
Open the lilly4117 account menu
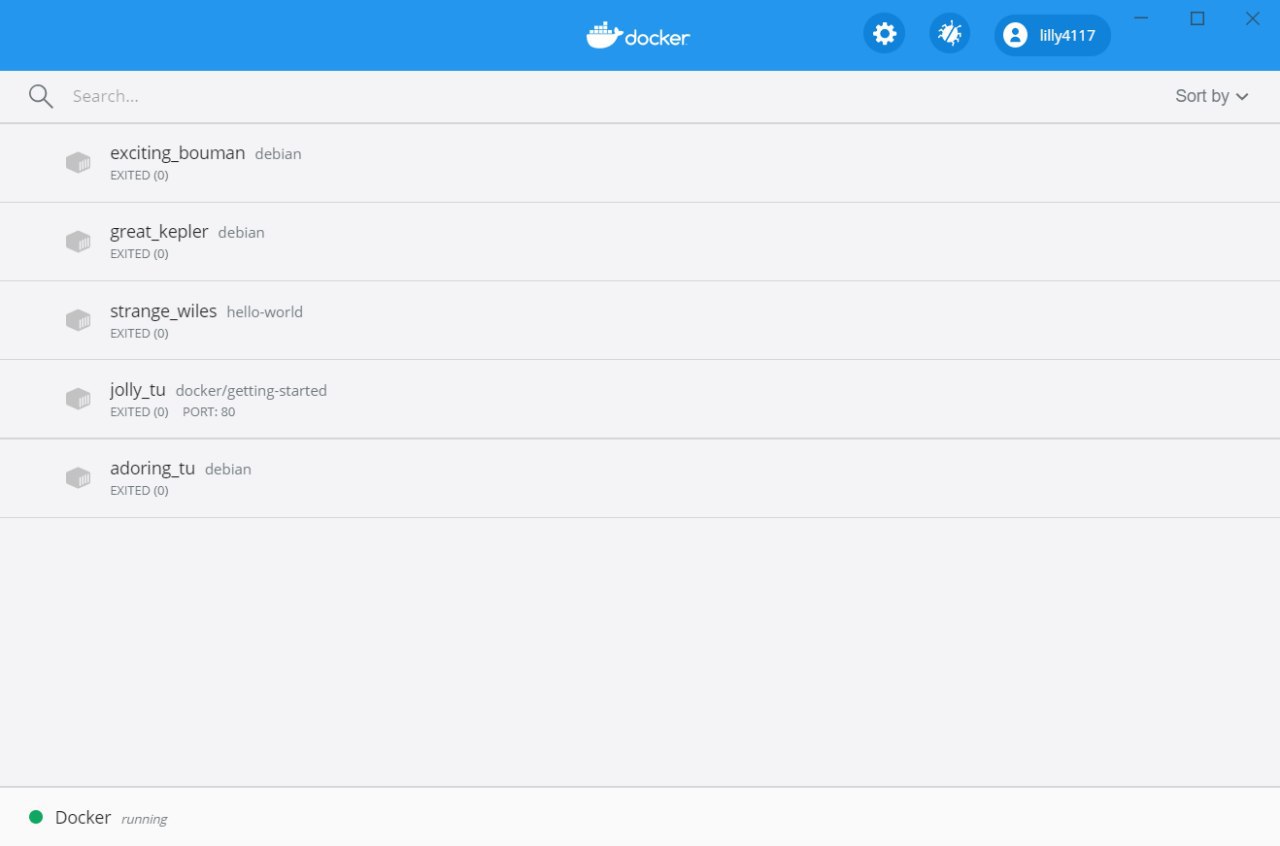pyautogui.click(x=1052, y=35)
